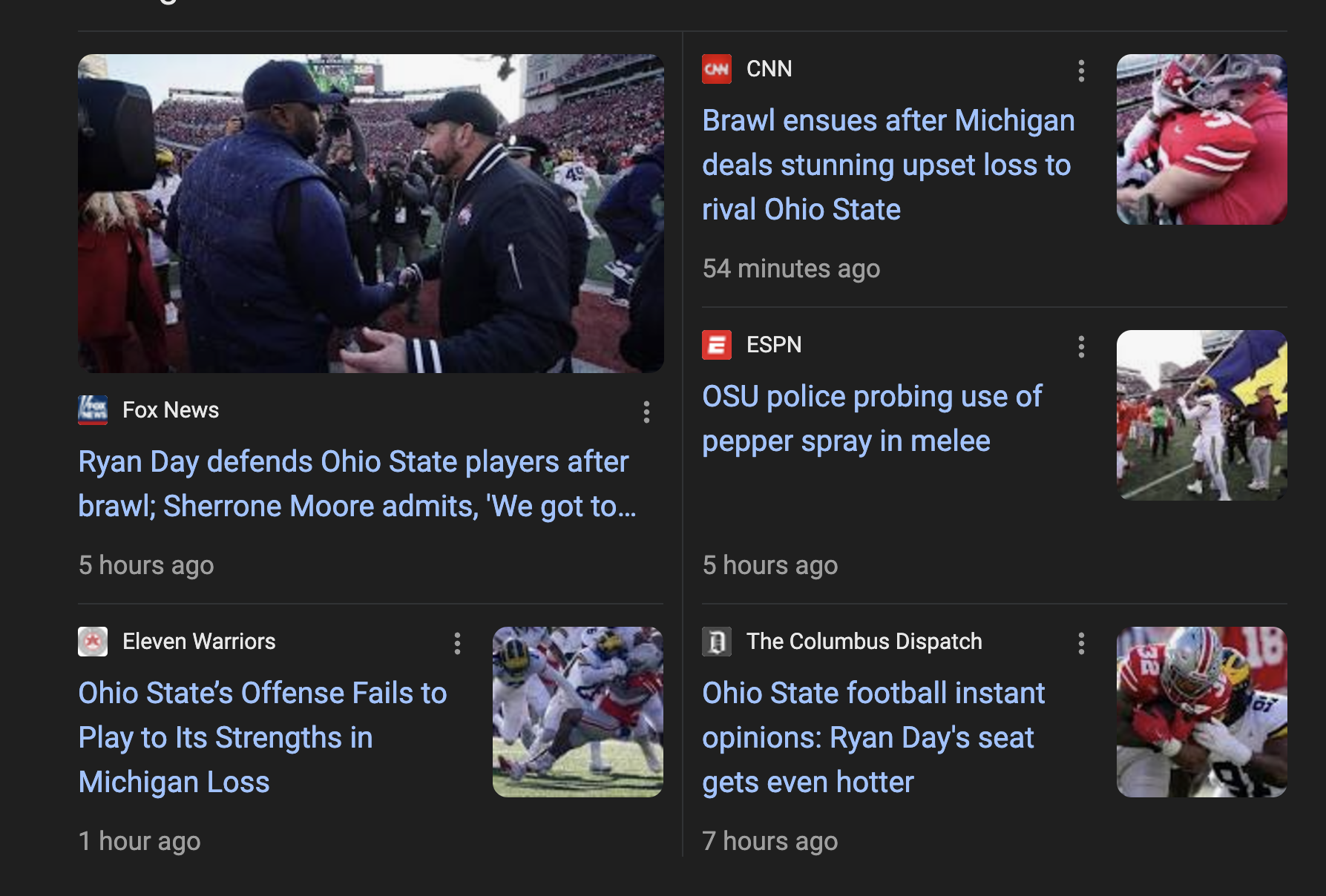Viewport: 1326px width, 896px height.
Task: Click the ESPN publisher logo
Action: [716, 344]
